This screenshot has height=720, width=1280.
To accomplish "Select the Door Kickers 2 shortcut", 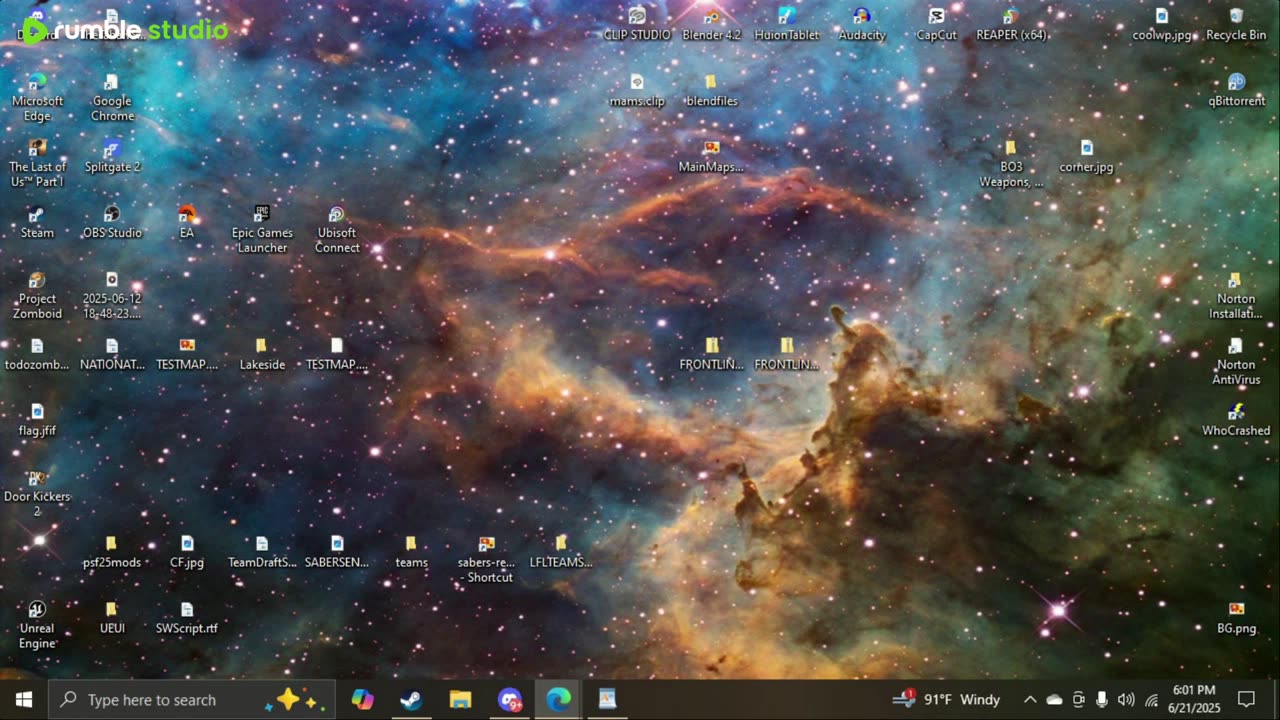I will 37,493.
